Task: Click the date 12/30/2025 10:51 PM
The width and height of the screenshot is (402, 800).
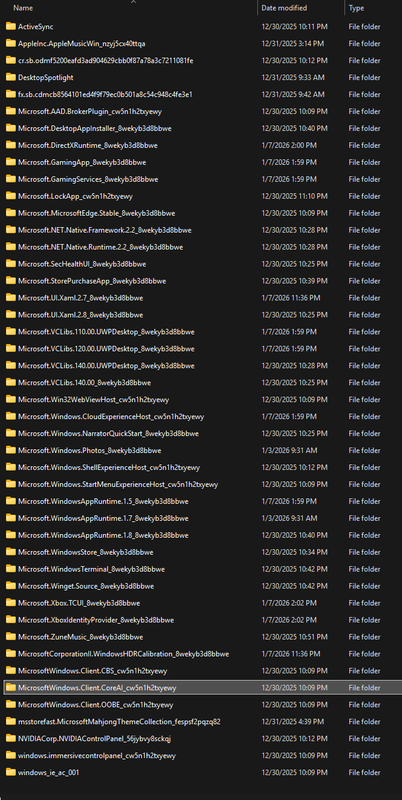Action: pos(294,636)
